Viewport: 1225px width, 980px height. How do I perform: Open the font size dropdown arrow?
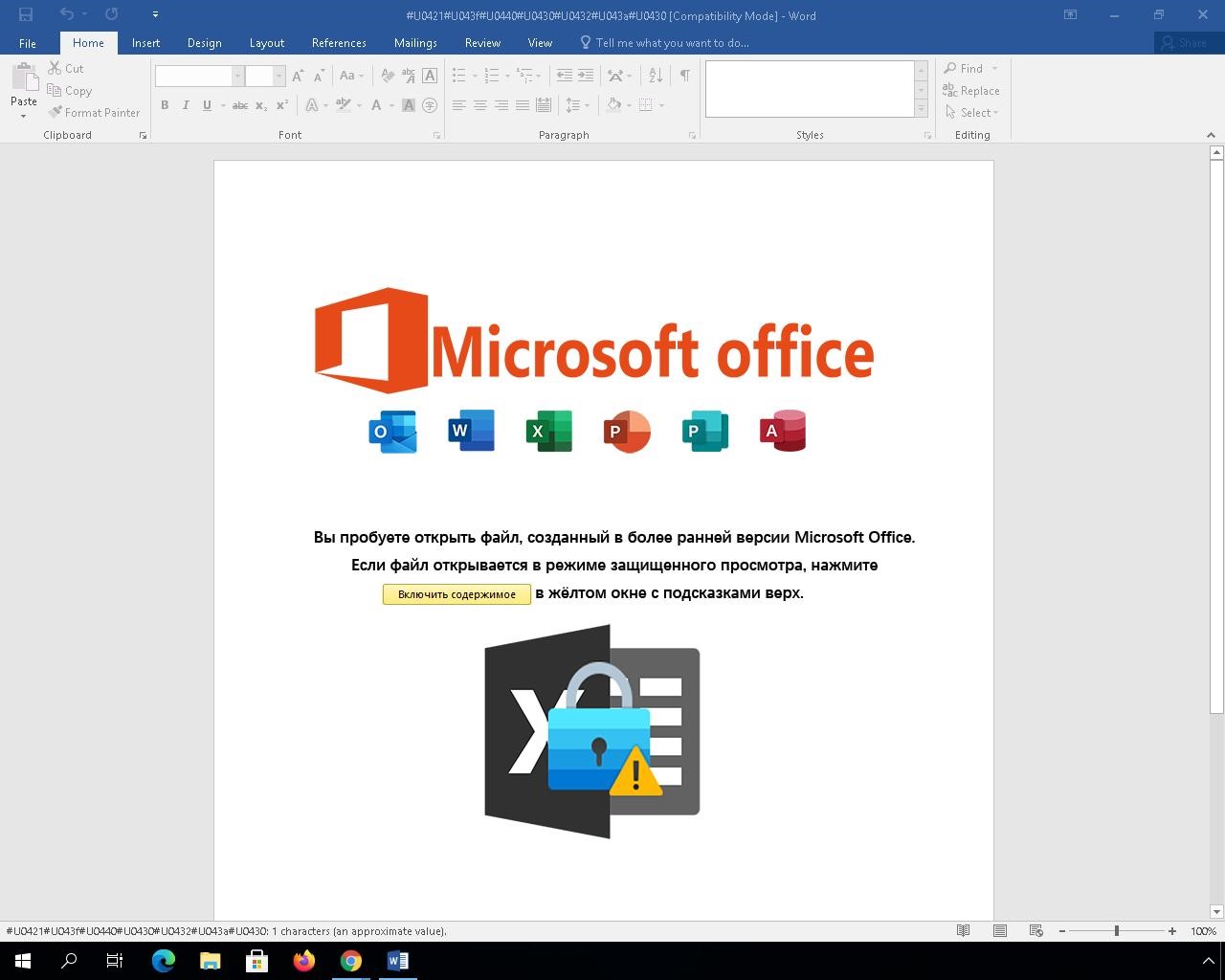278,76
